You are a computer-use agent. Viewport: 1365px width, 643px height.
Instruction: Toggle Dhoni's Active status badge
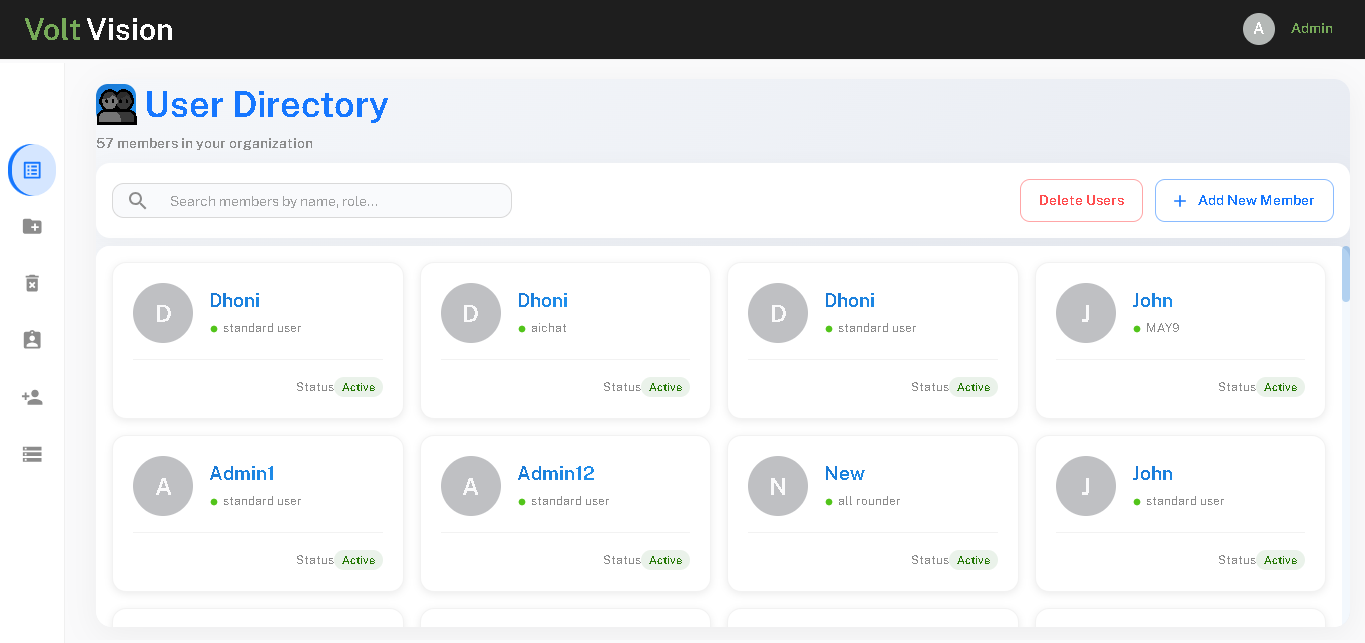coord(359,387)
